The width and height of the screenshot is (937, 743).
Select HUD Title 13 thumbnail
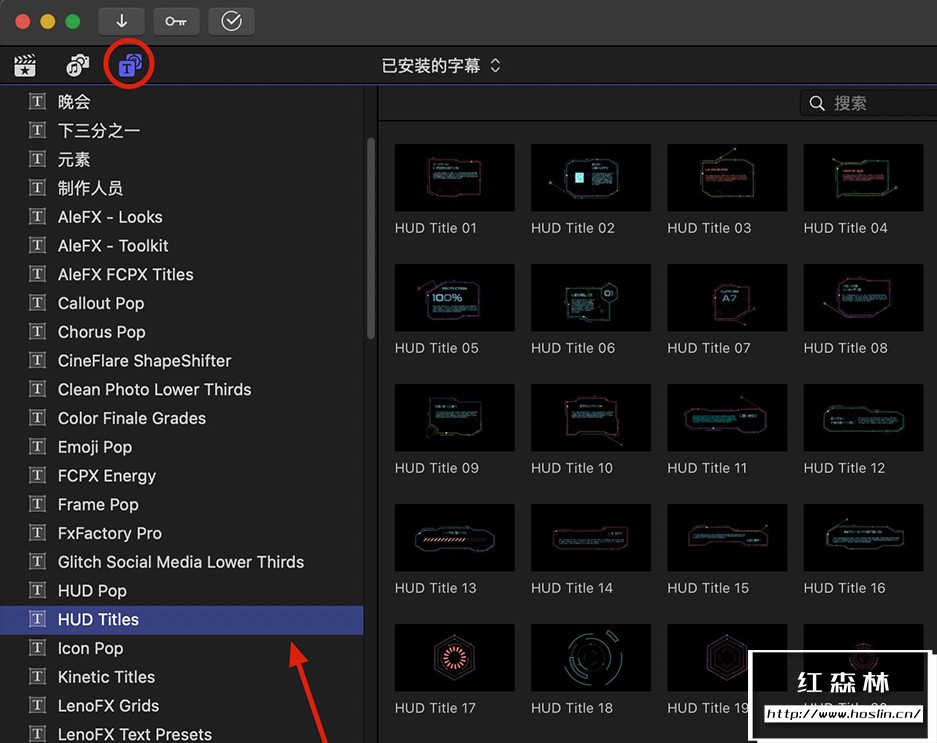point(455,538)
